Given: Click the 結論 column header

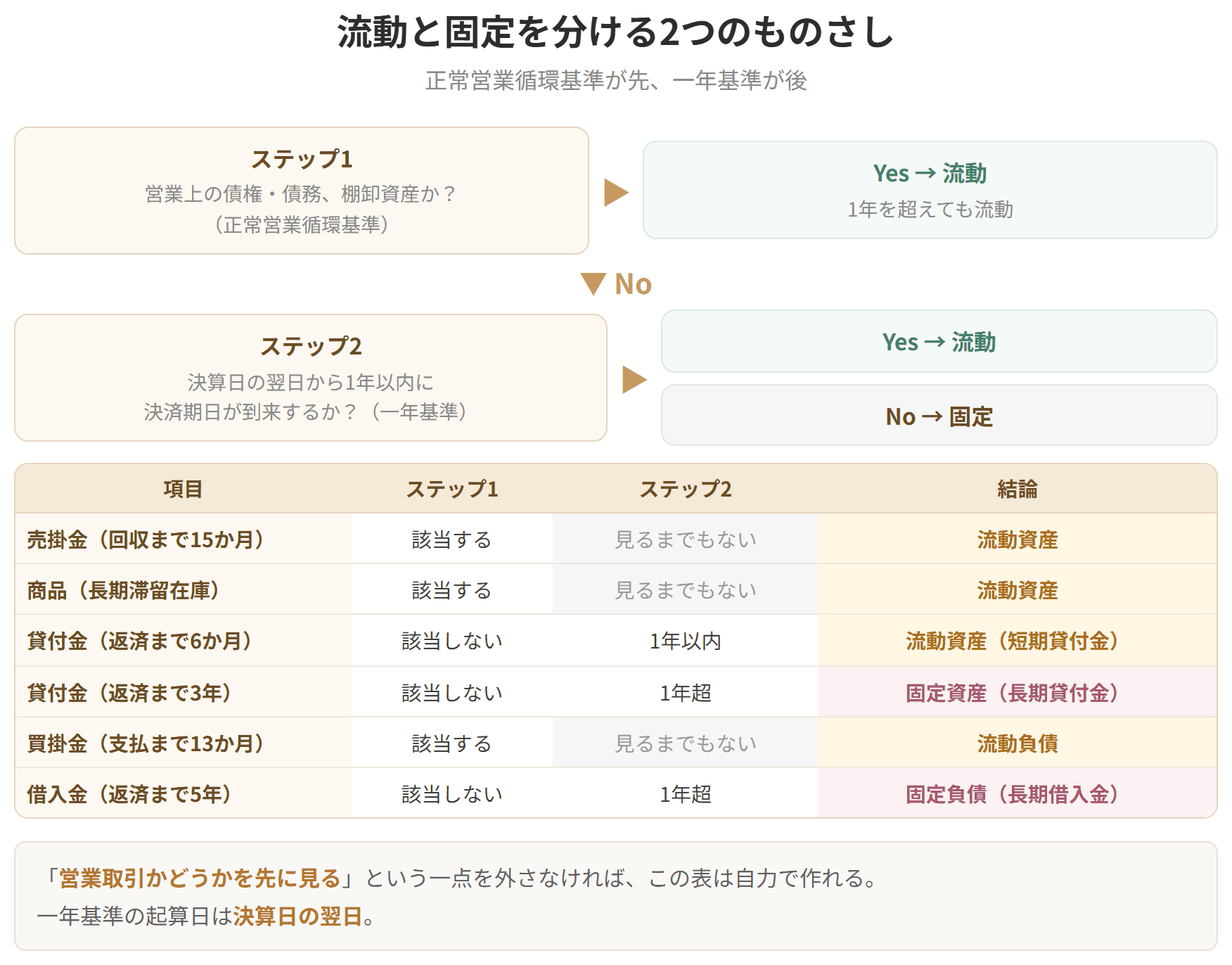Looking at the screenshot, I should 1018,489.
